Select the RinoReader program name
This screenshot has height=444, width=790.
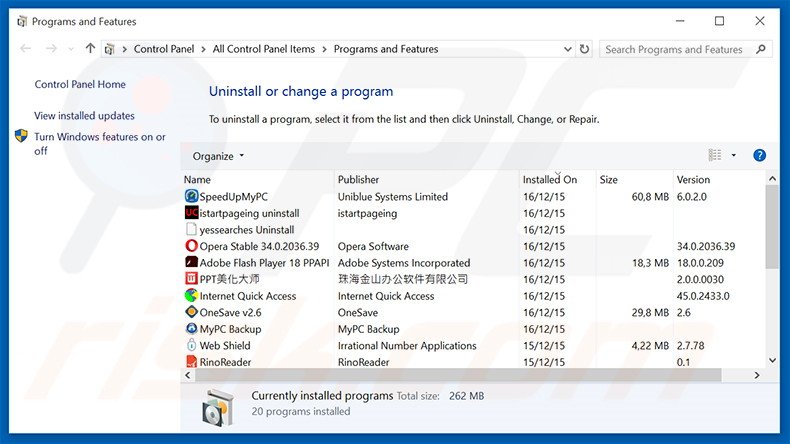[x=225, y=362]
